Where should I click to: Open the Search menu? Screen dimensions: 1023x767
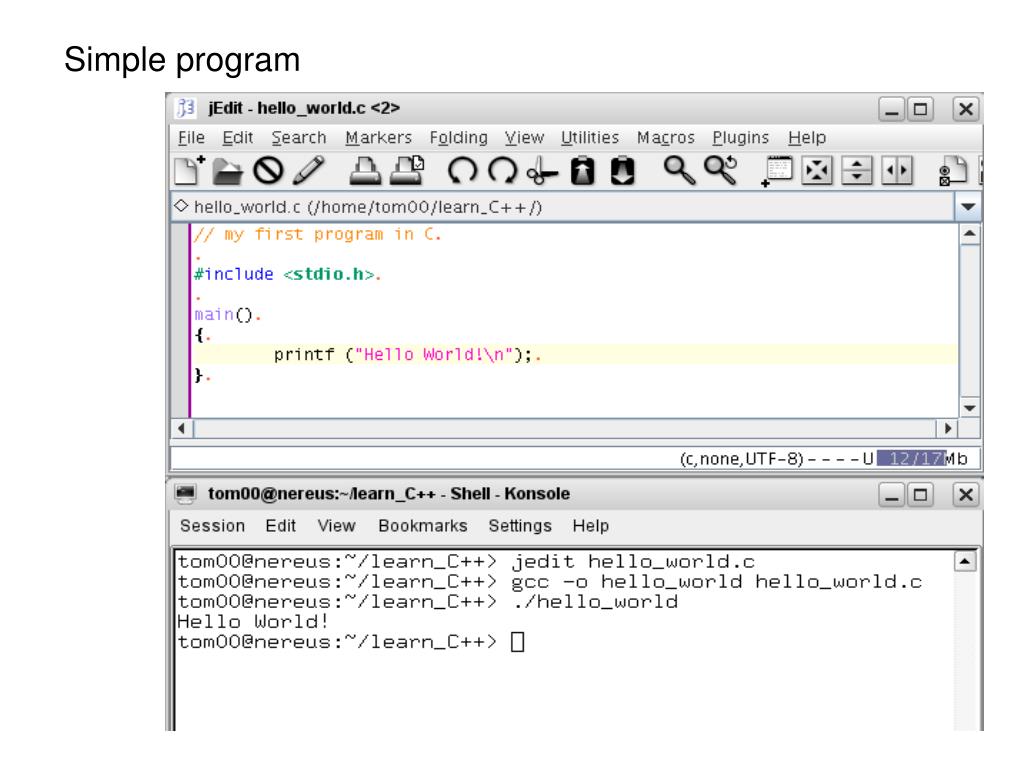click(x=299, y=138)
